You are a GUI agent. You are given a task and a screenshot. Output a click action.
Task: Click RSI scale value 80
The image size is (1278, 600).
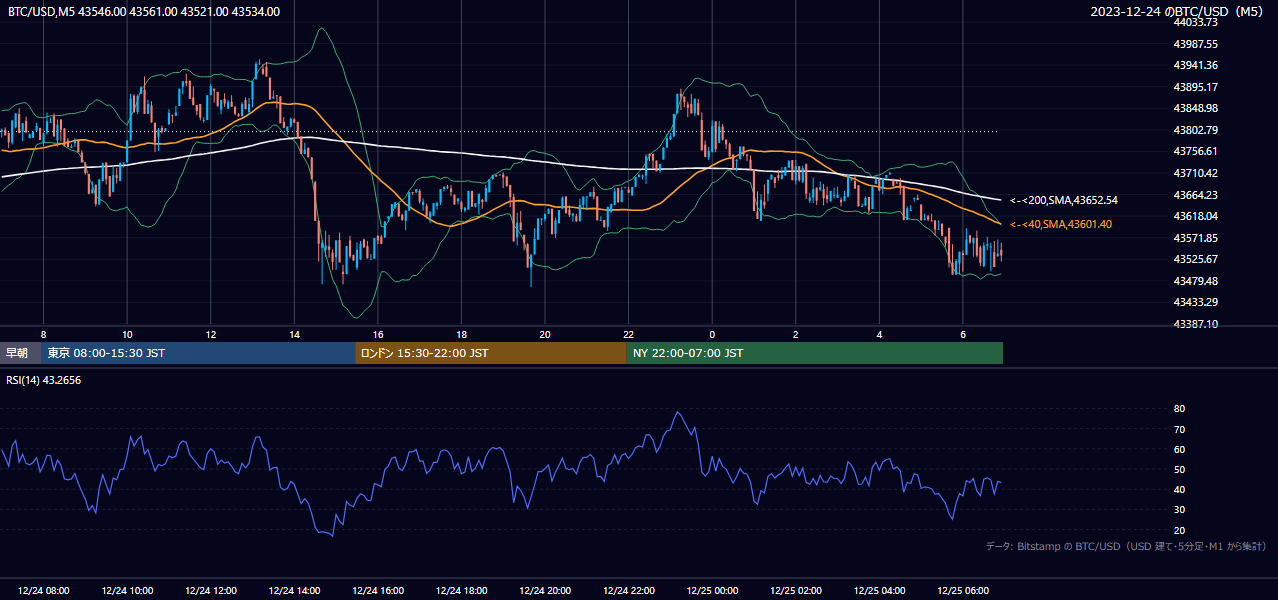(1179, 409)
